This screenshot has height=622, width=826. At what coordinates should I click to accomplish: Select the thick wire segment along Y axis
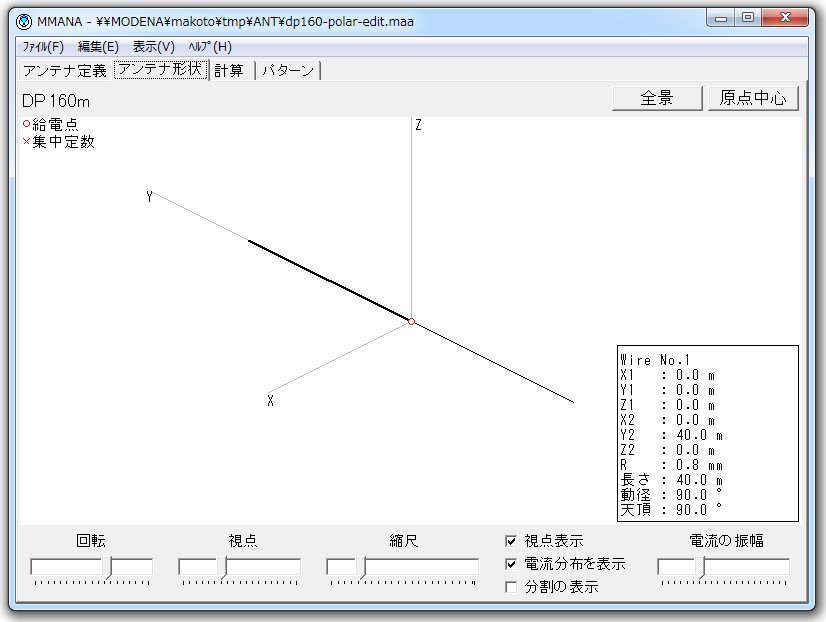(328, 280)
